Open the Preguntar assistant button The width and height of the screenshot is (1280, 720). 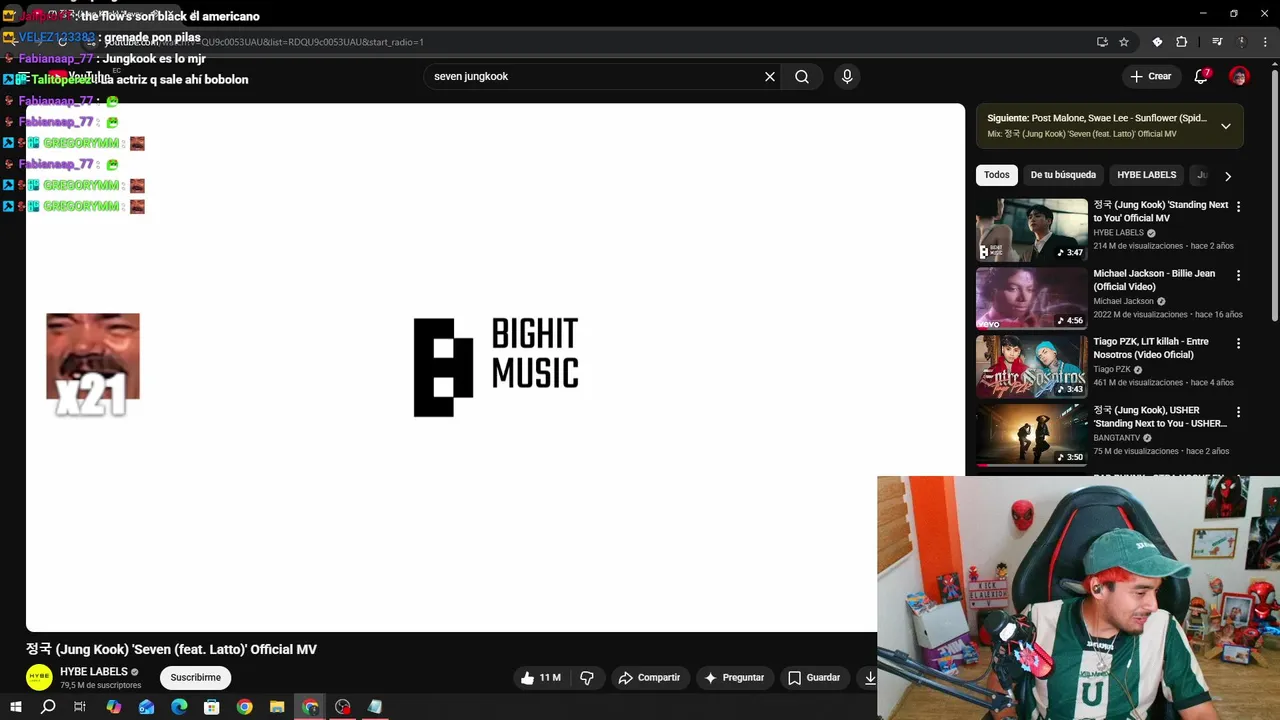pyautogui.click(x=734, y=678)
